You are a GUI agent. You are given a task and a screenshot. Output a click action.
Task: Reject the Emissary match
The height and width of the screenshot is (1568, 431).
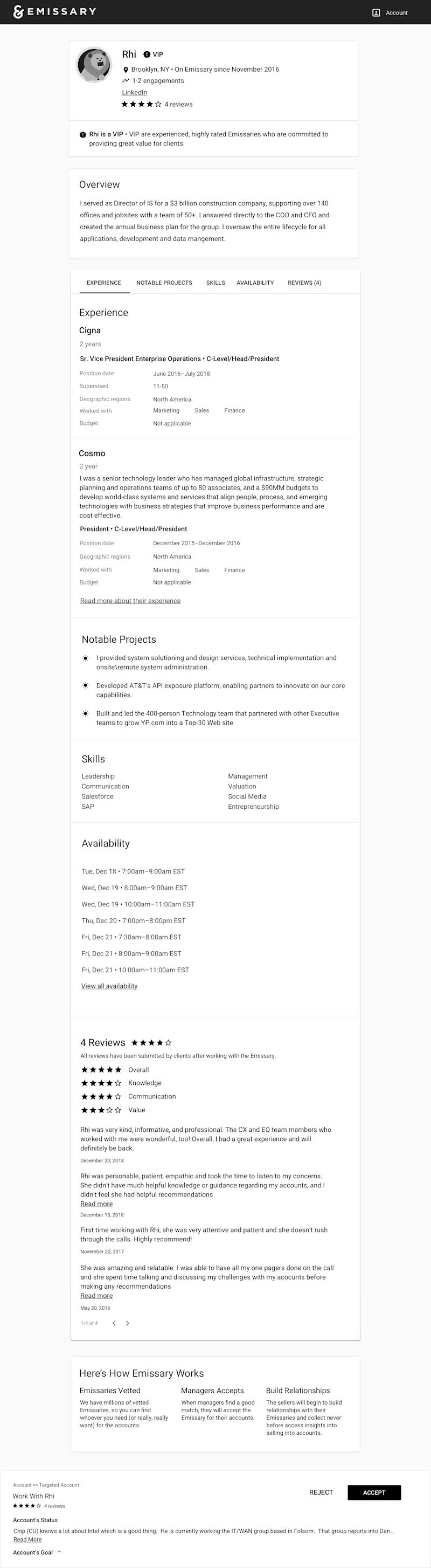tap(321, 1492)
